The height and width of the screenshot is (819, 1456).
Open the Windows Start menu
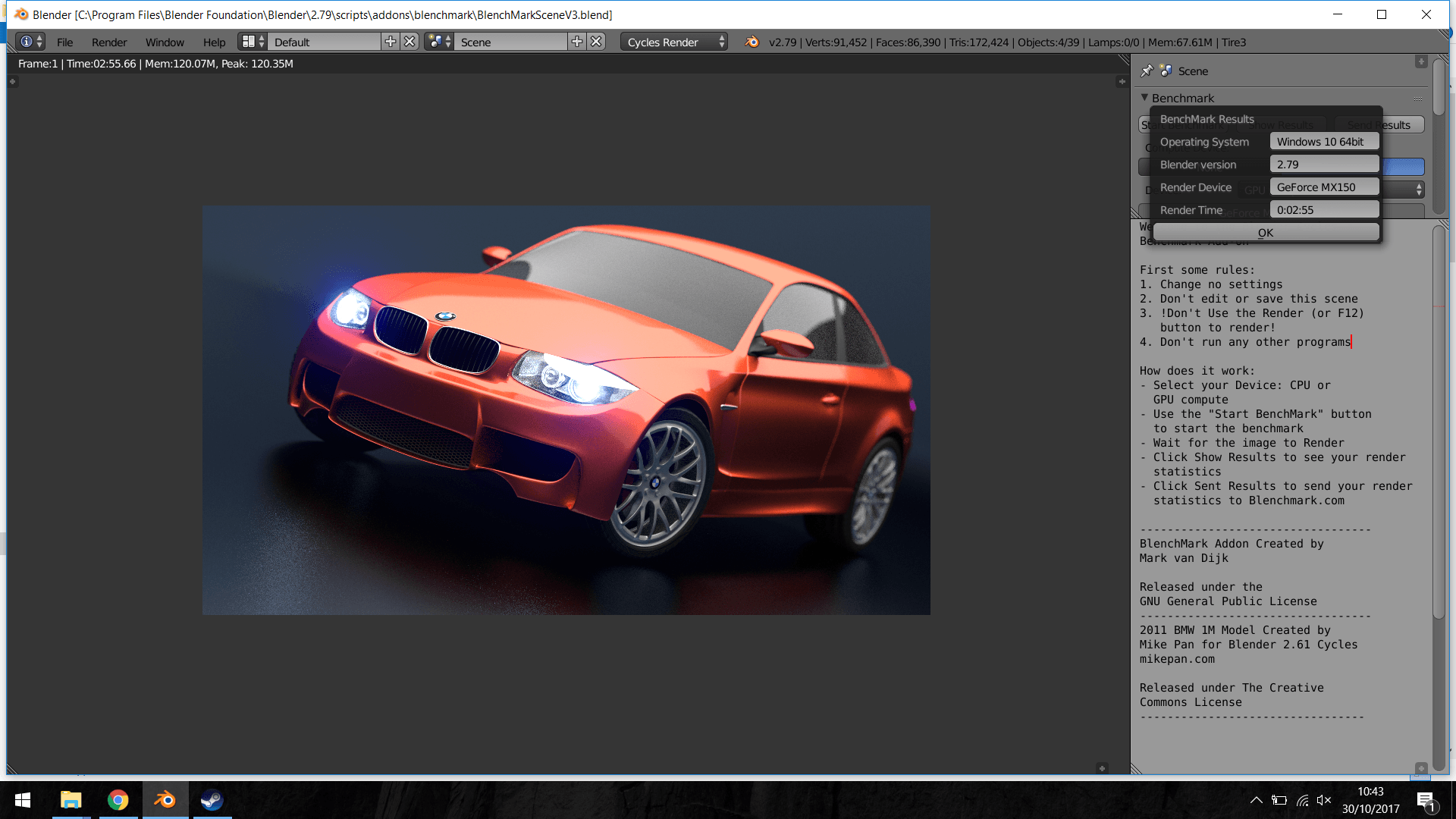click(x=23, y=800)
